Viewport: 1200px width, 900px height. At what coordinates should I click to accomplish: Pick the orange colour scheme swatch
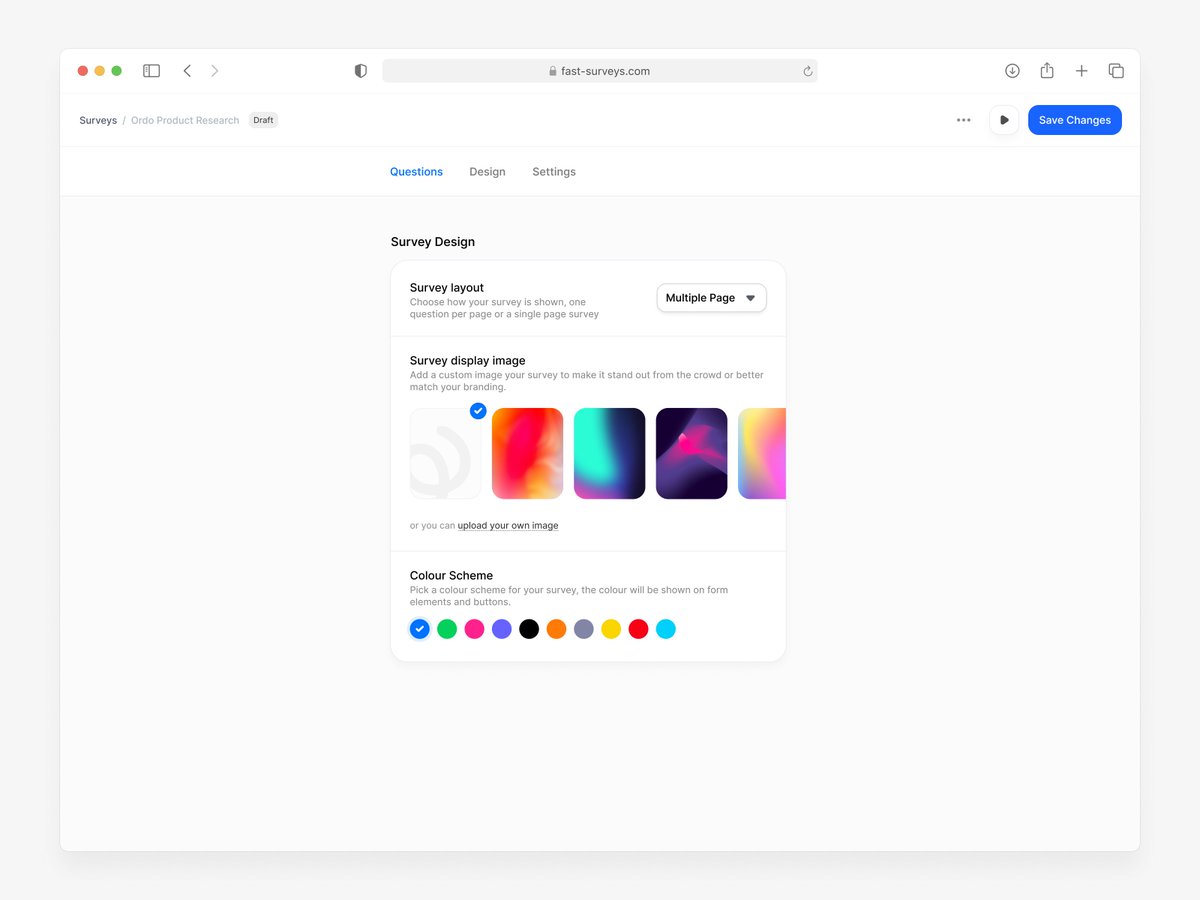(x=557, y=629)
